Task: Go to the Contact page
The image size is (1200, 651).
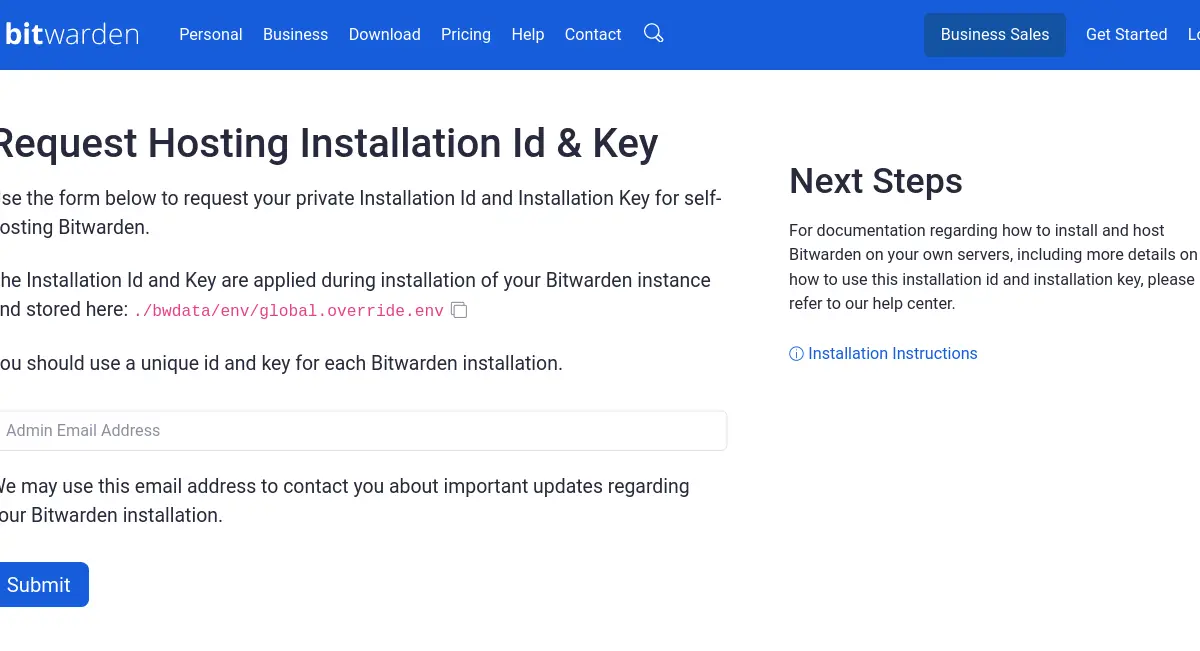Action: point(593,34)
